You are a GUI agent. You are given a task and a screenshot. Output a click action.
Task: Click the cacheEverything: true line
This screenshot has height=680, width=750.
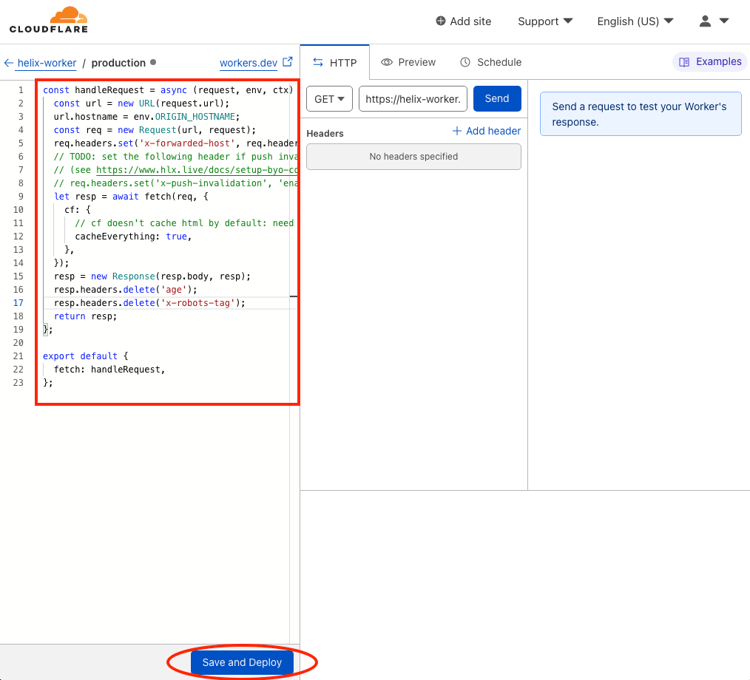pos(133,236)
